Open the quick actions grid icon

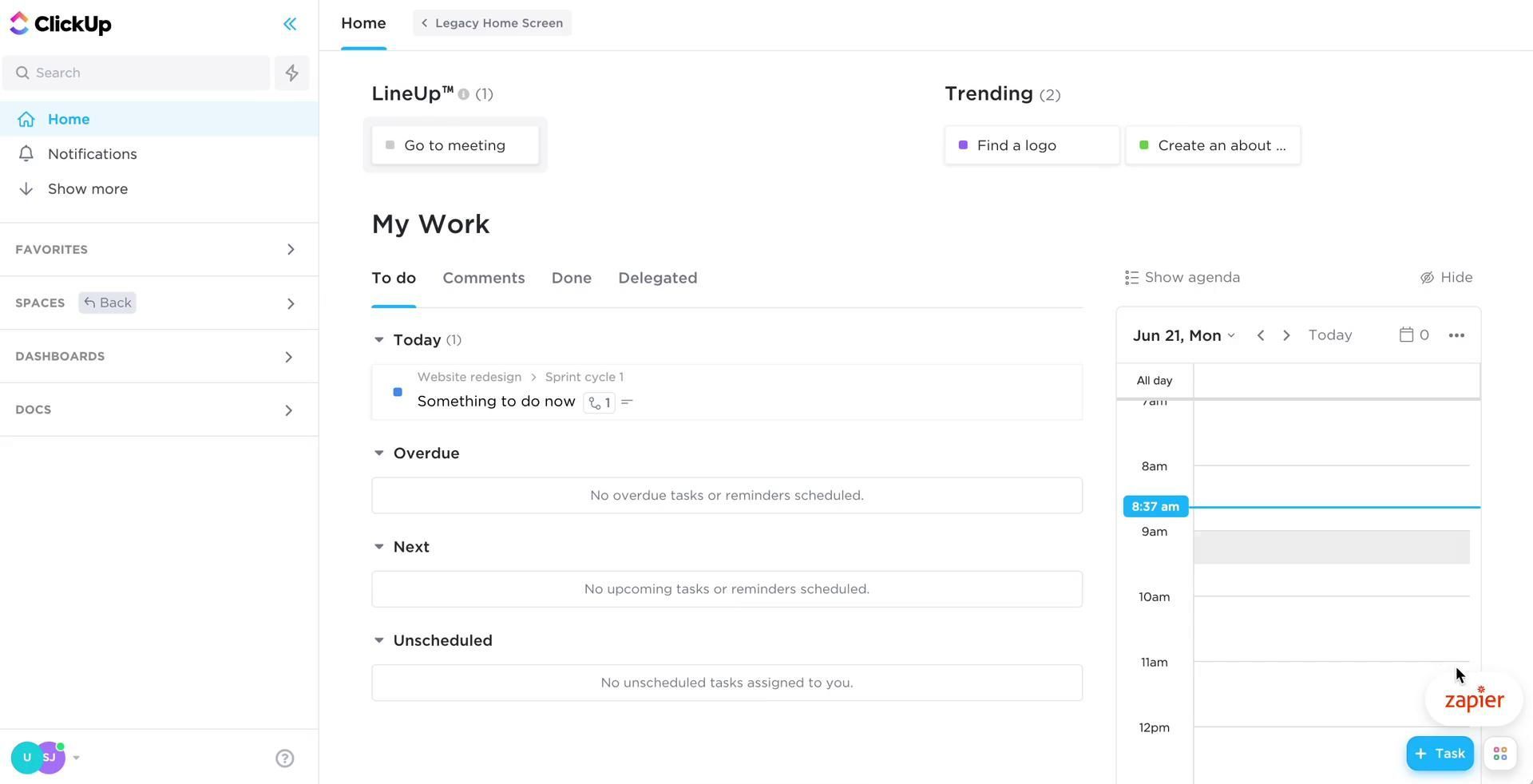[x=1499, y=754]
